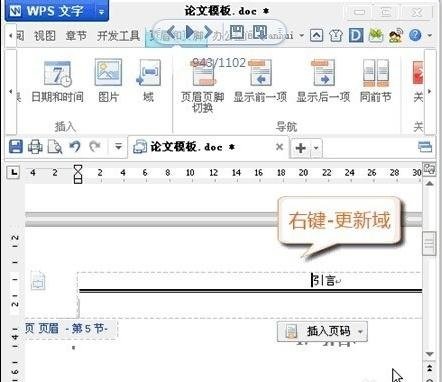Insert 日期和时间 into the header

click(x=57, y=82)
